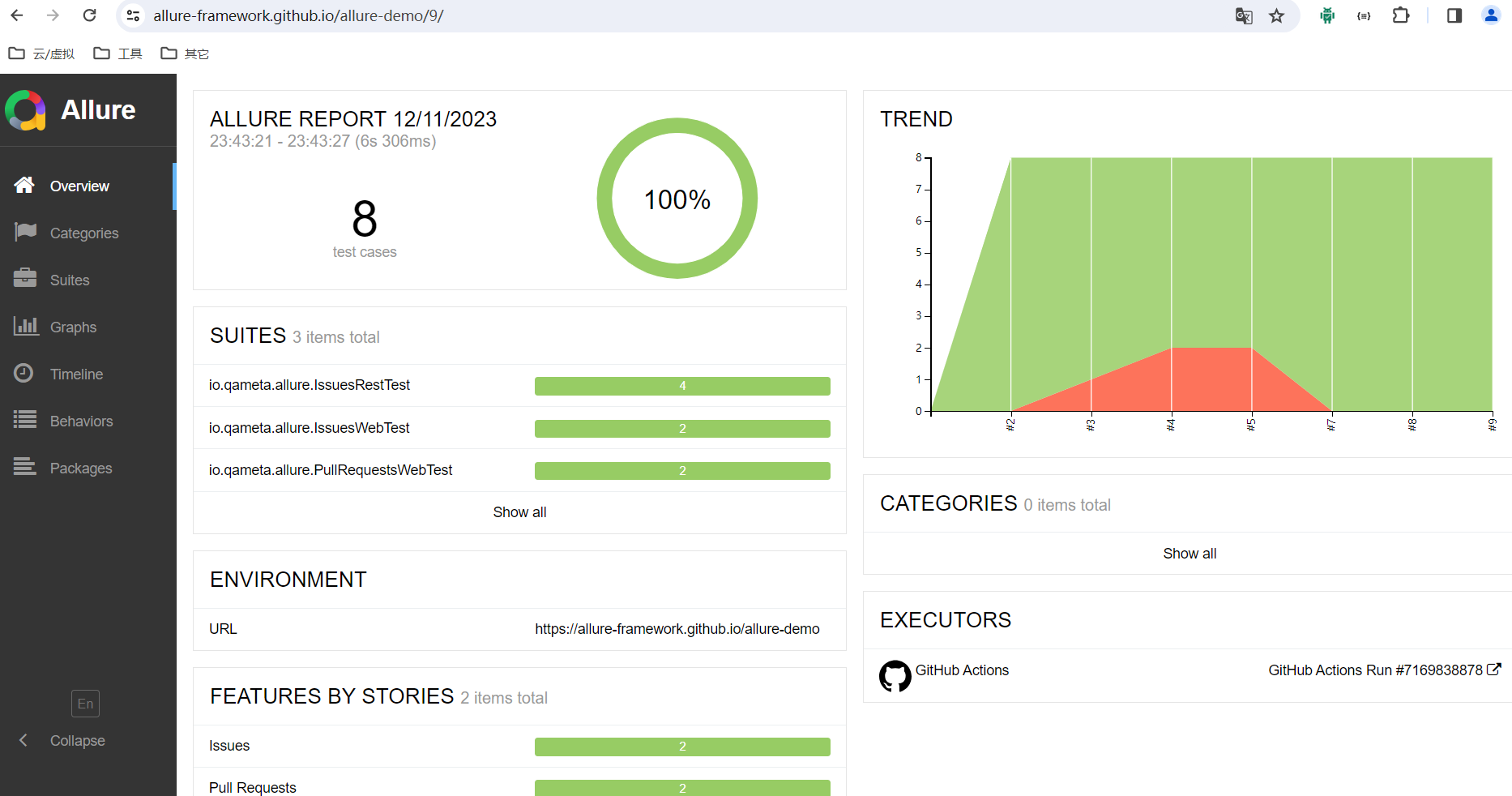Open the 其它 bookmarks folder
This screenshot has width=1512, height=796.
(x=185, y=53)
